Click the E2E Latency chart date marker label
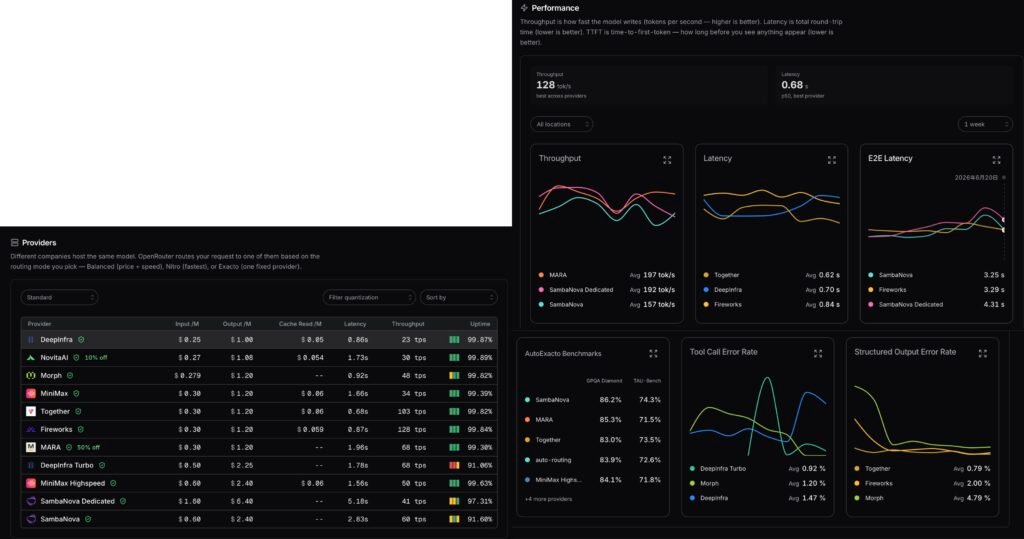This screenshot has width=1024, height=539. (x=976, y=178)
